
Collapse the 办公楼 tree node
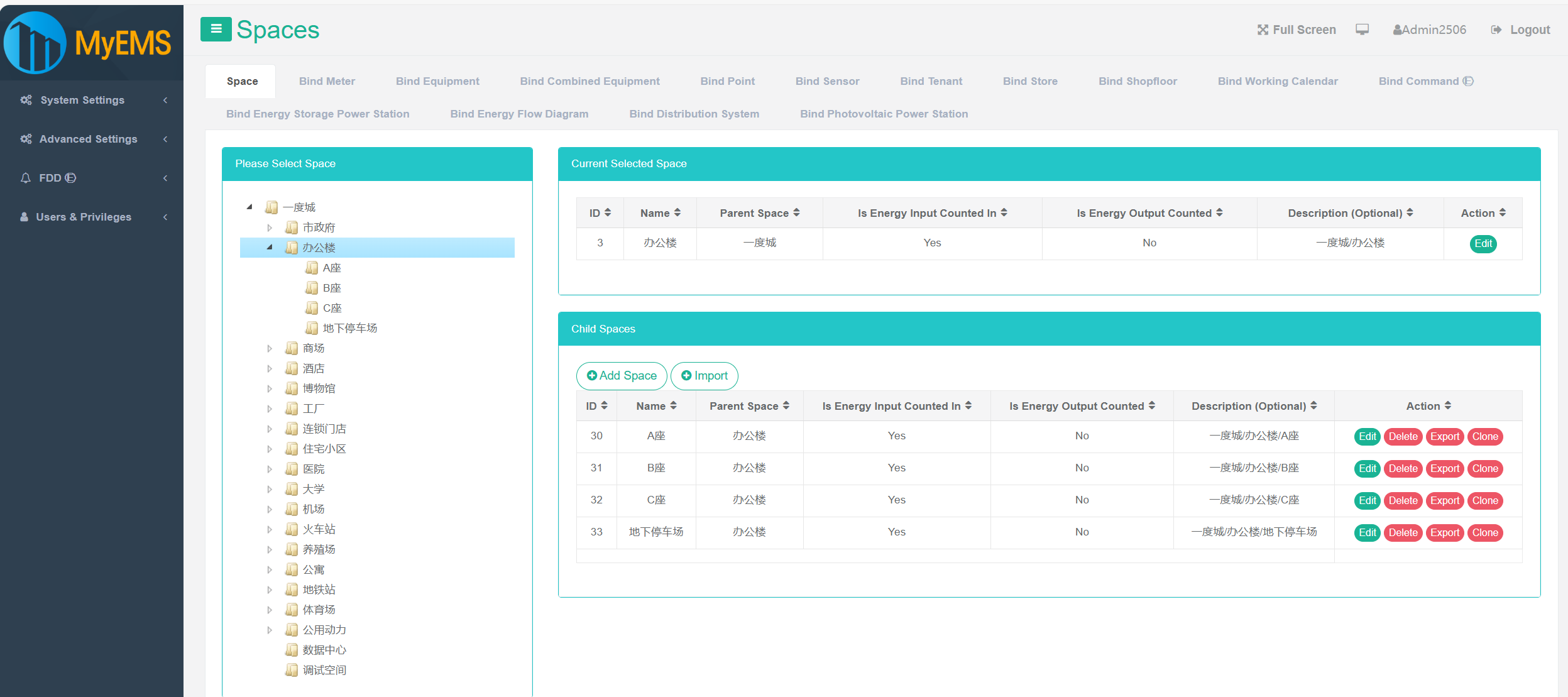270,248
